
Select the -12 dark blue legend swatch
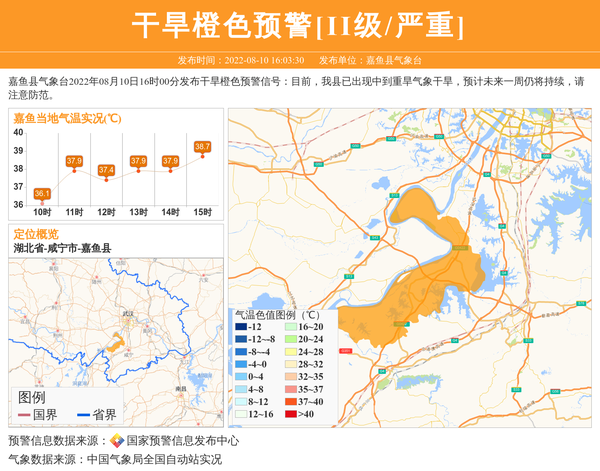point(240,327)
